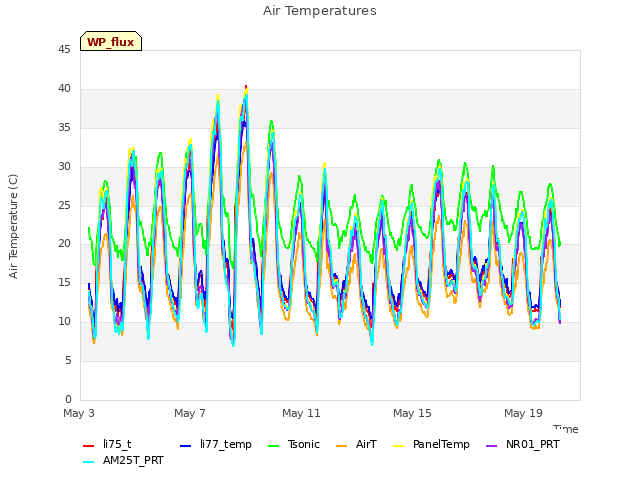Image resolution: width=640 pixels, height=480 pixels.
Task: Click the cyan AM25T_PRT legend color marker
Action: [89, 462]
